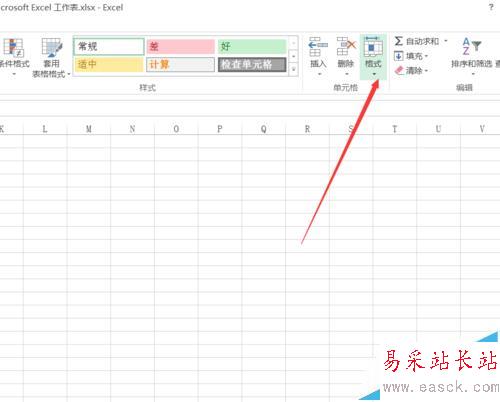Click the Format (格式) cells icon
This screenshot has height=402, width=500.
tap(373, 47)
